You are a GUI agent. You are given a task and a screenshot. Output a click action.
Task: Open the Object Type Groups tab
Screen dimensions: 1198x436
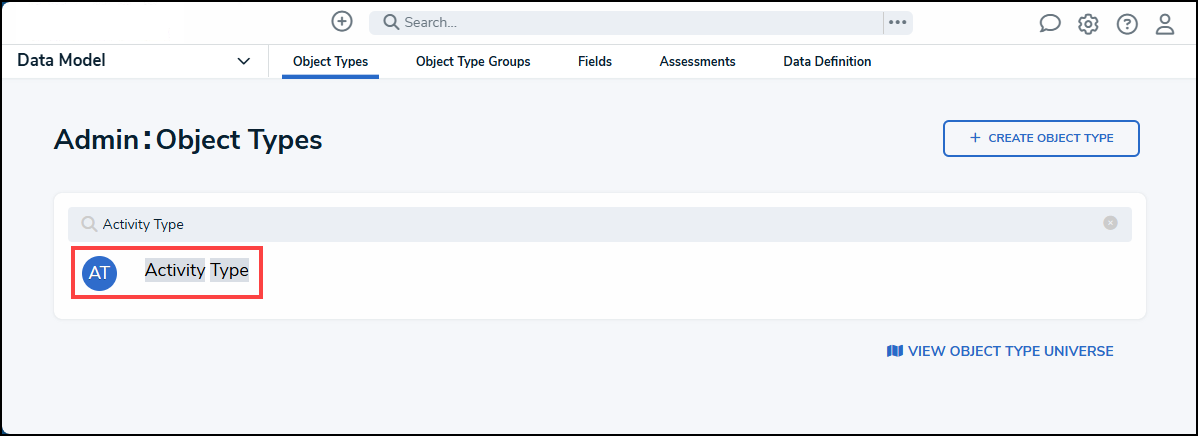[x=473, y=62]
